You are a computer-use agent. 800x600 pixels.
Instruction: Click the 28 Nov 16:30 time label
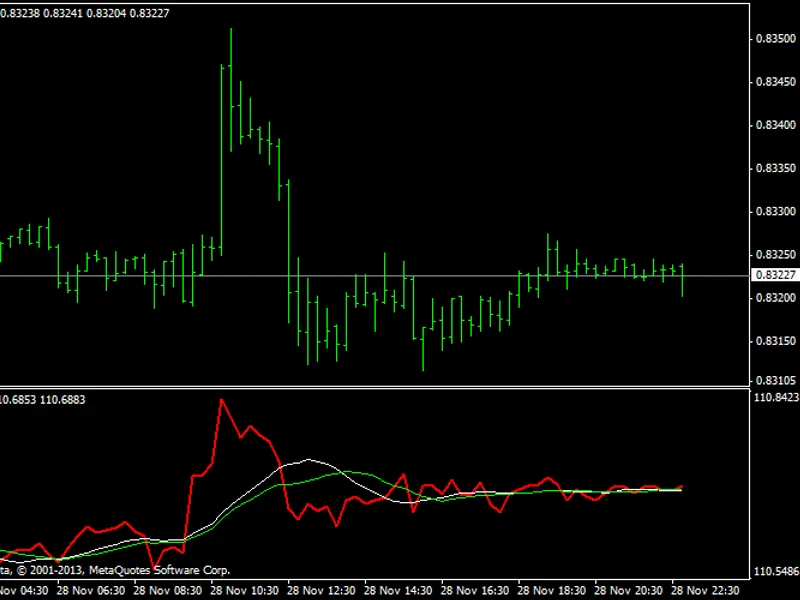[474, 591]
